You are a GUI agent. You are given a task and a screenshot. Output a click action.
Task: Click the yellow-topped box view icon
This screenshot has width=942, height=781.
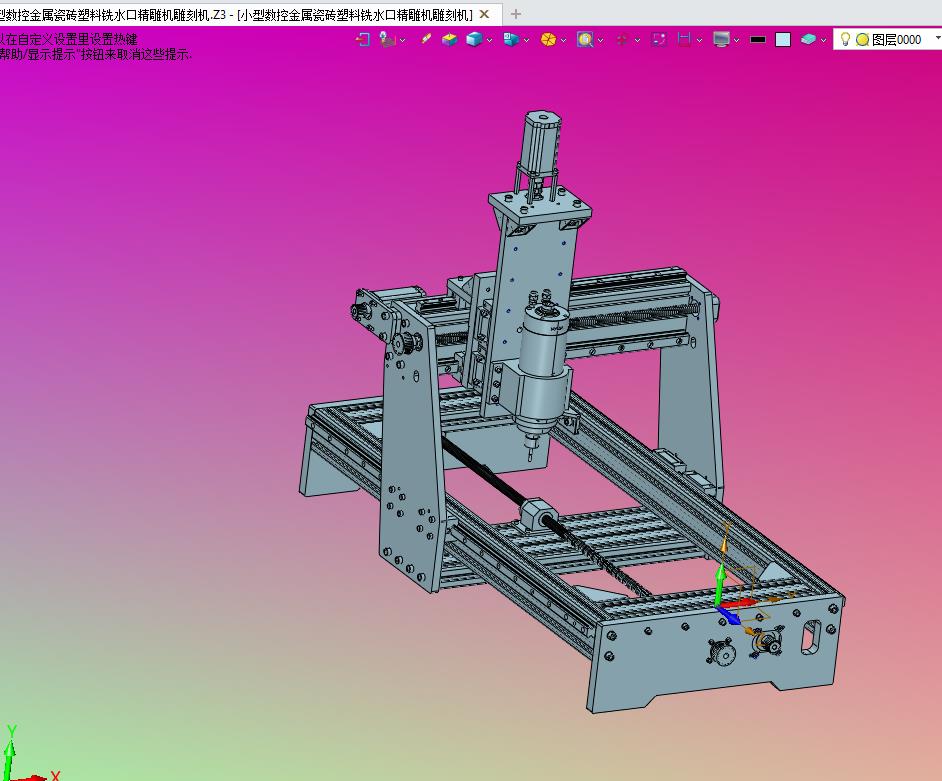click(x=449, y=40)
